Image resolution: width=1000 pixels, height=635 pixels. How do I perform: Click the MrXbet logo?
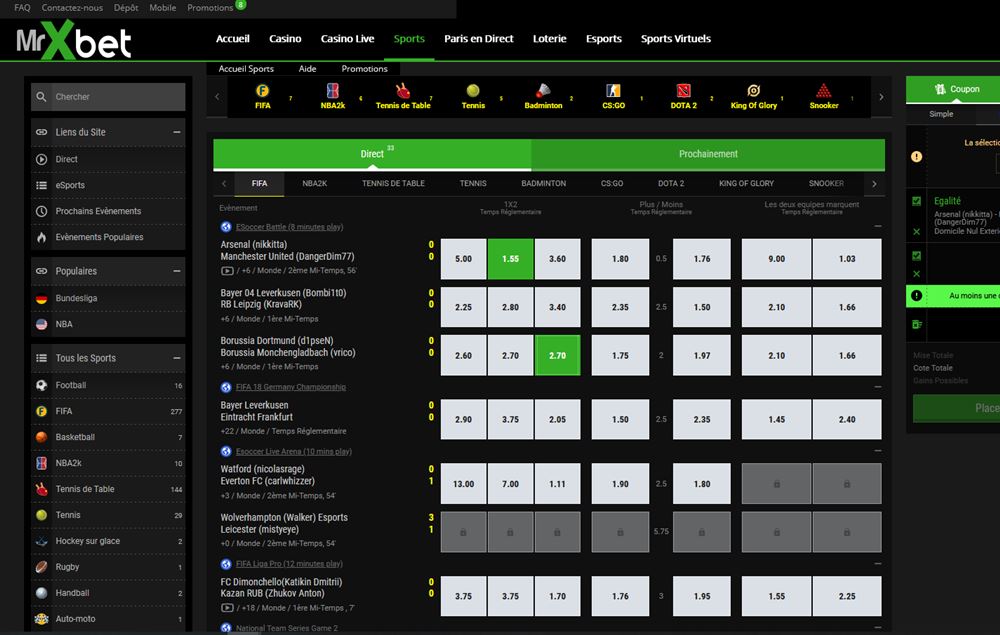tap(73, 42)
